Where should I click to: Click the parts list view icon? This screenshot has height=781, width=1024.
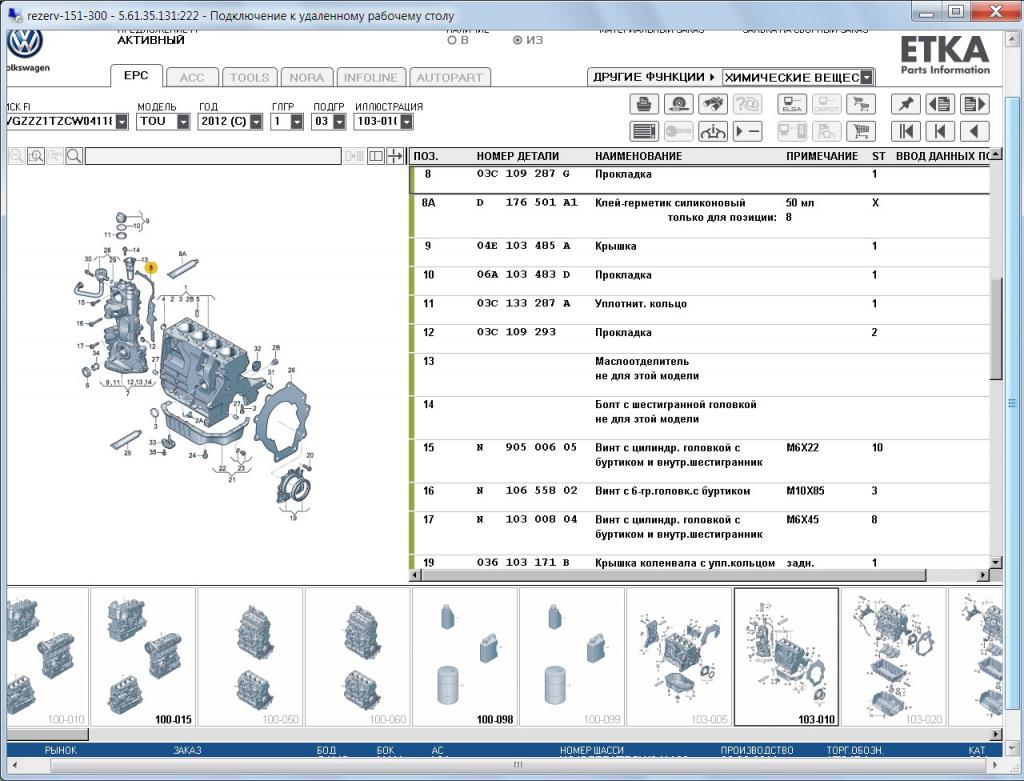click(644, 131)
